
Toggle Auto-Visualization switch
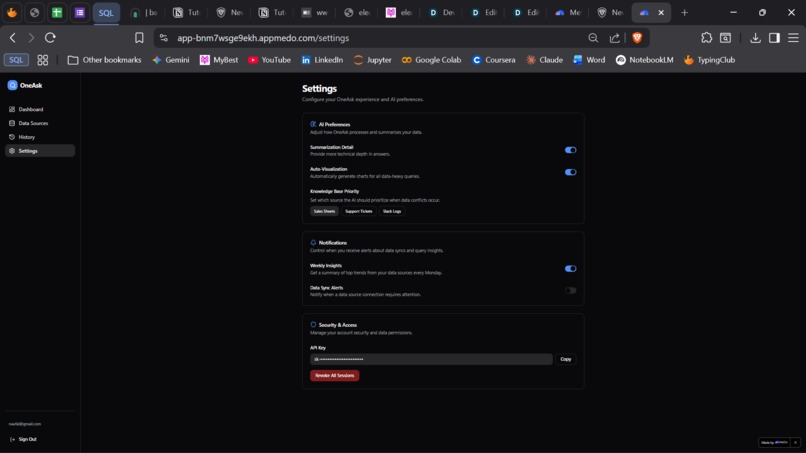(571, 172)
